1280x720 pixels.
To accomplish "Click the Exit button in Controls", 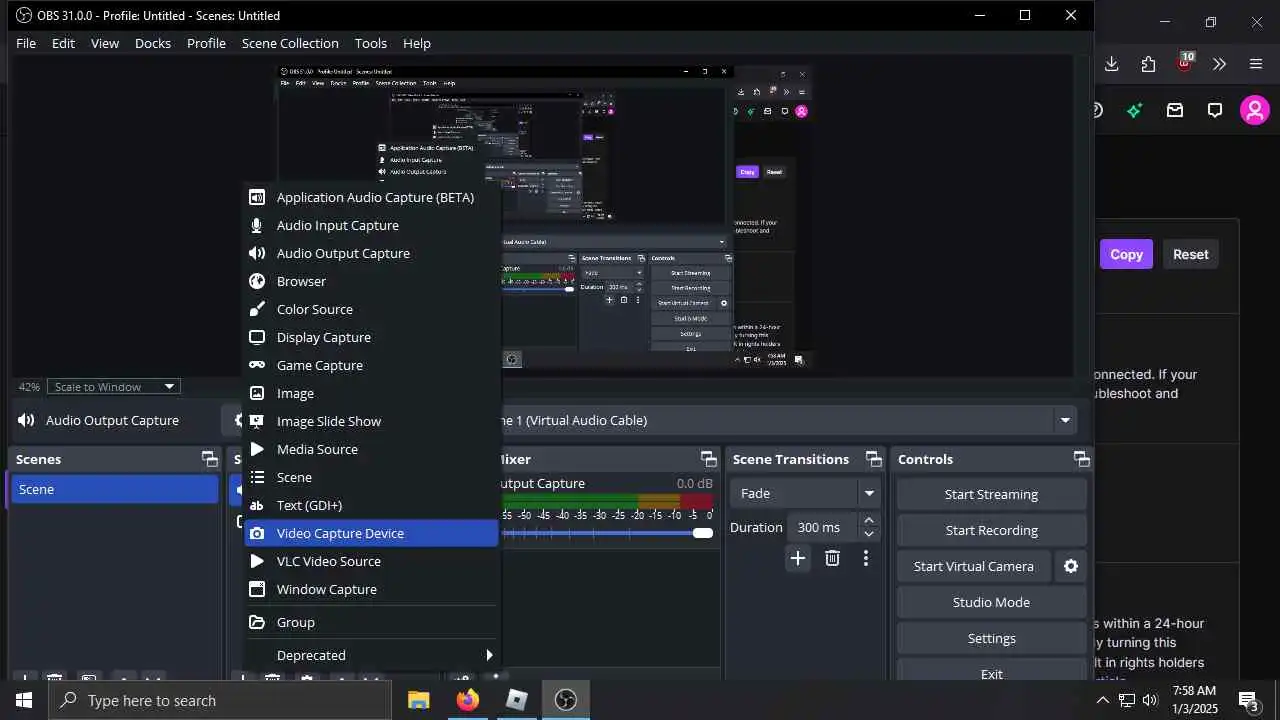I will [x=991, y=672].
